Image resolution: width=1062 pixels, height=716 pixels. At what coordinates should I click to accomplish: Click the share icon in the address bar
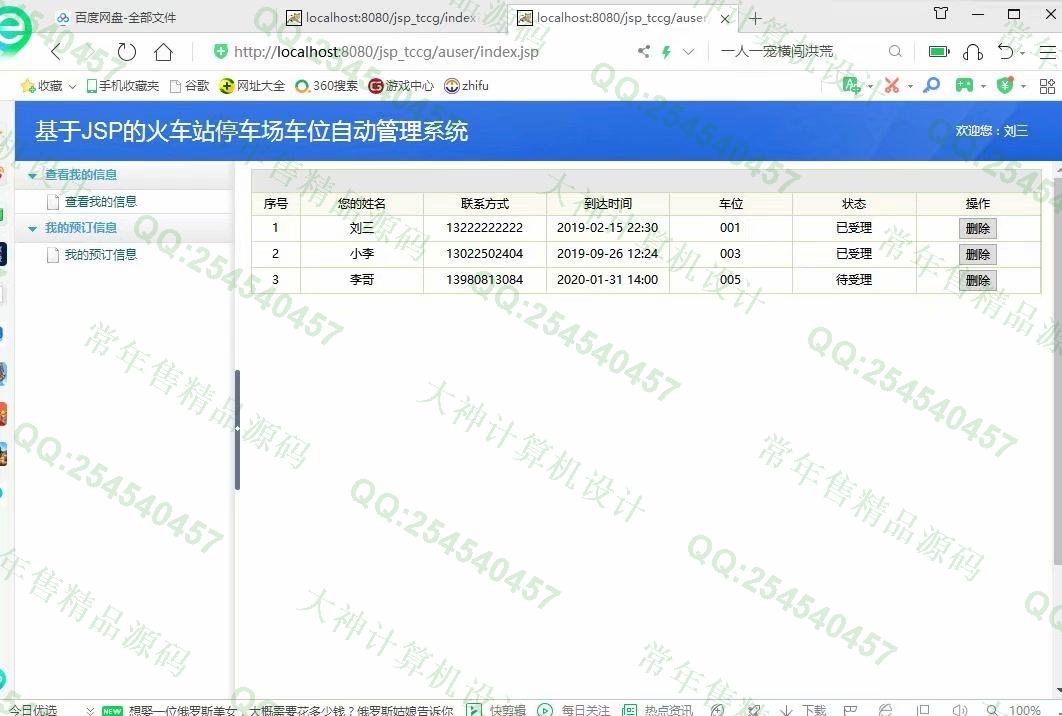click(643, 51)
